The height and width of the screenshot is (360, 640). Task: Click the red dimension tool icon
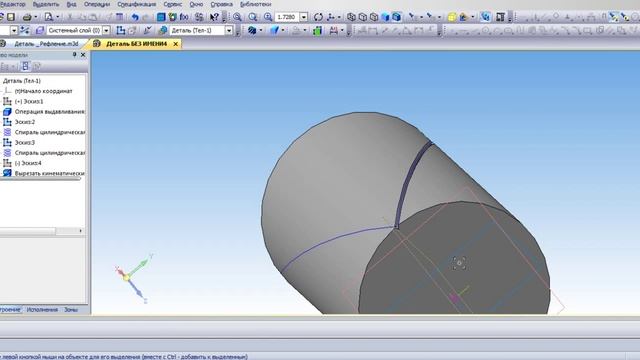click(x=334, y=30)
